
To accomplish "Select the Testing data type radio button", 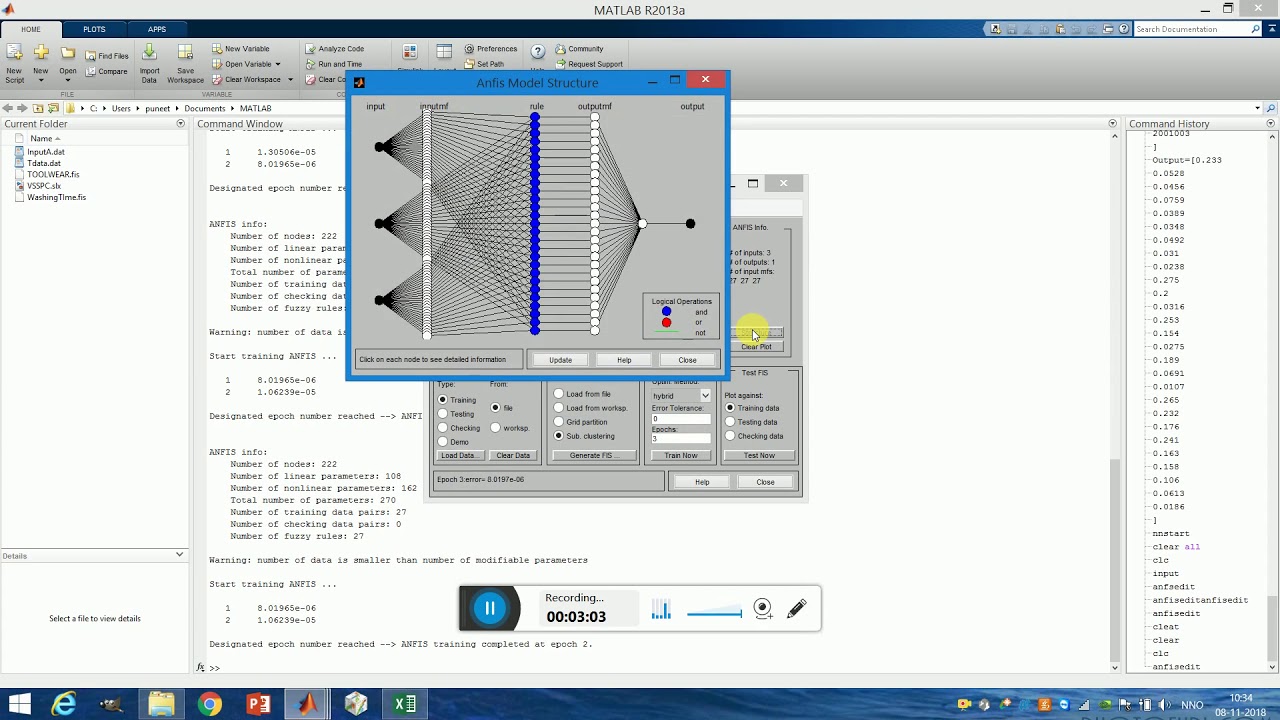I will point(442,414).
